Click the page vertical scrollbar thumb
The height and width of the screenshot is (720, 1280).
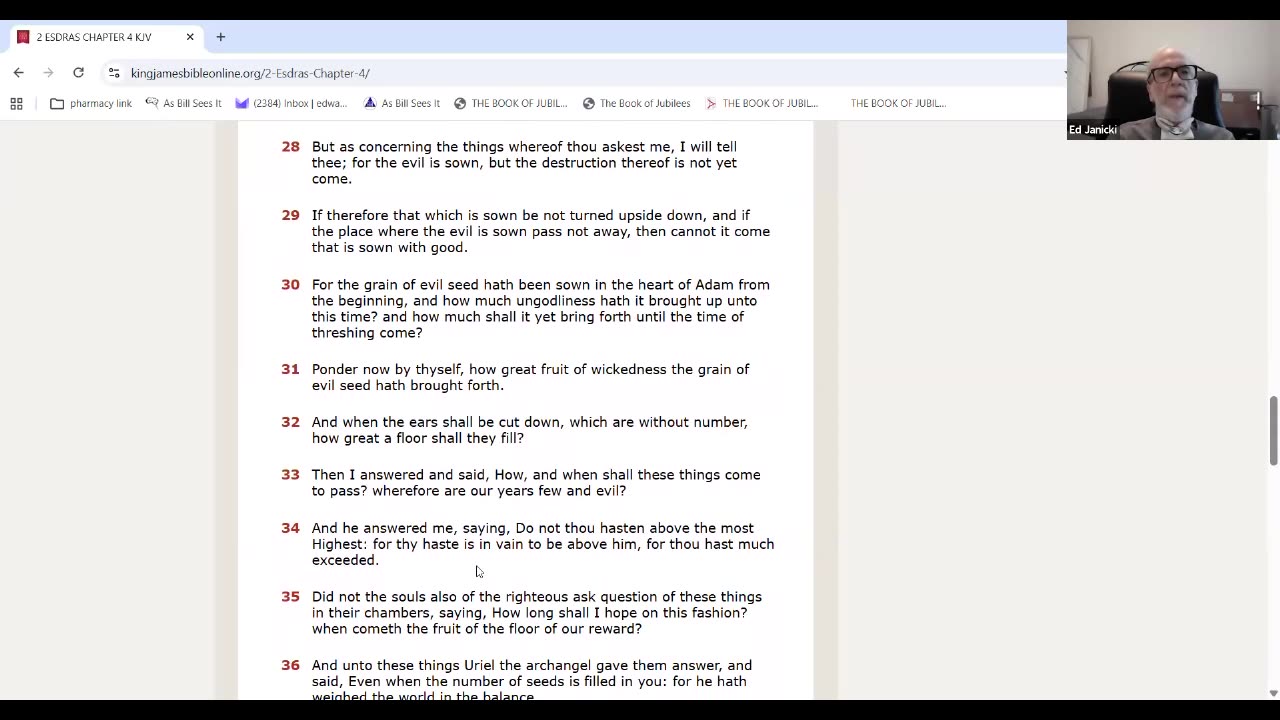coord(1273,430)
